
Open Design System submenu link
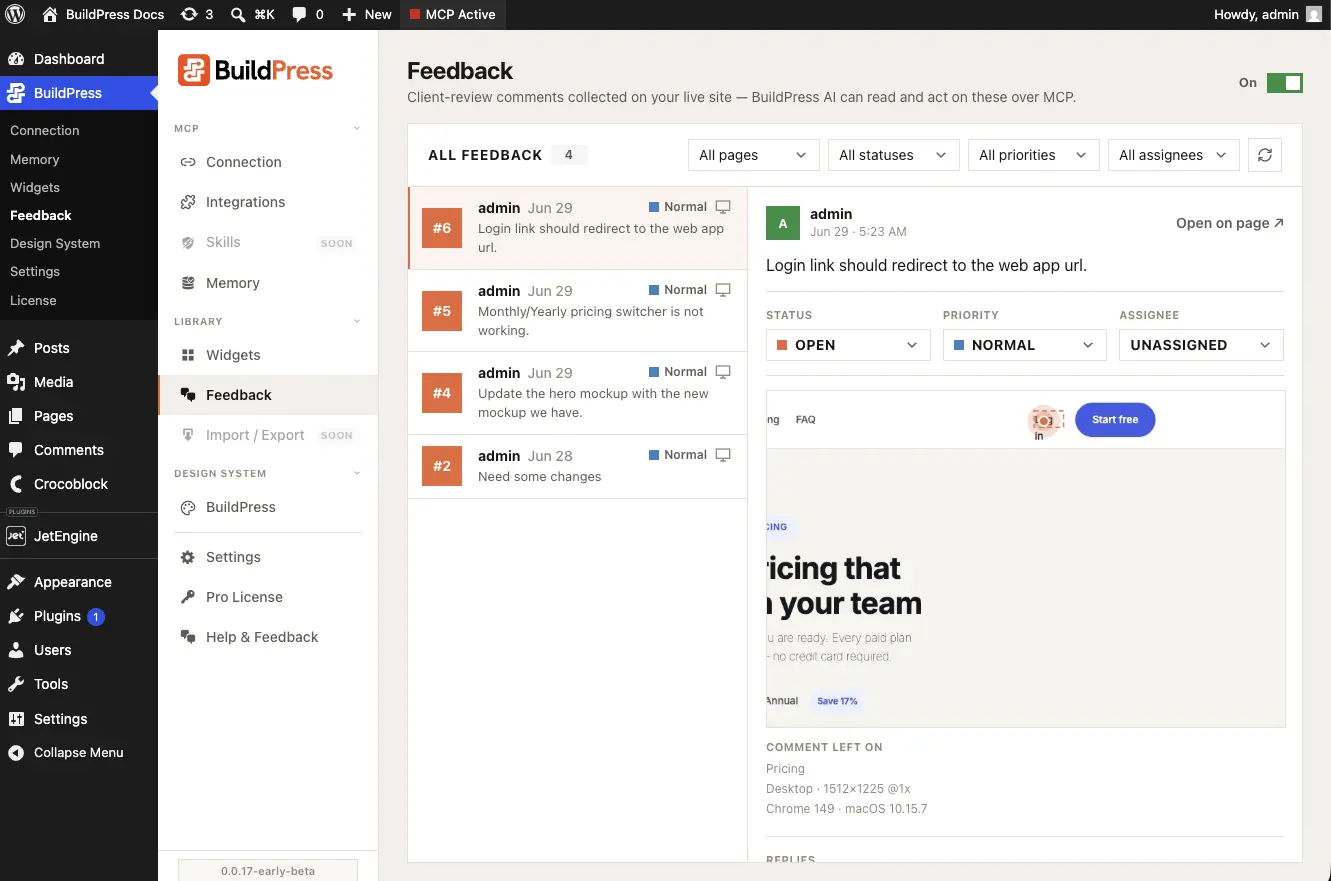[x=55, y=243]
